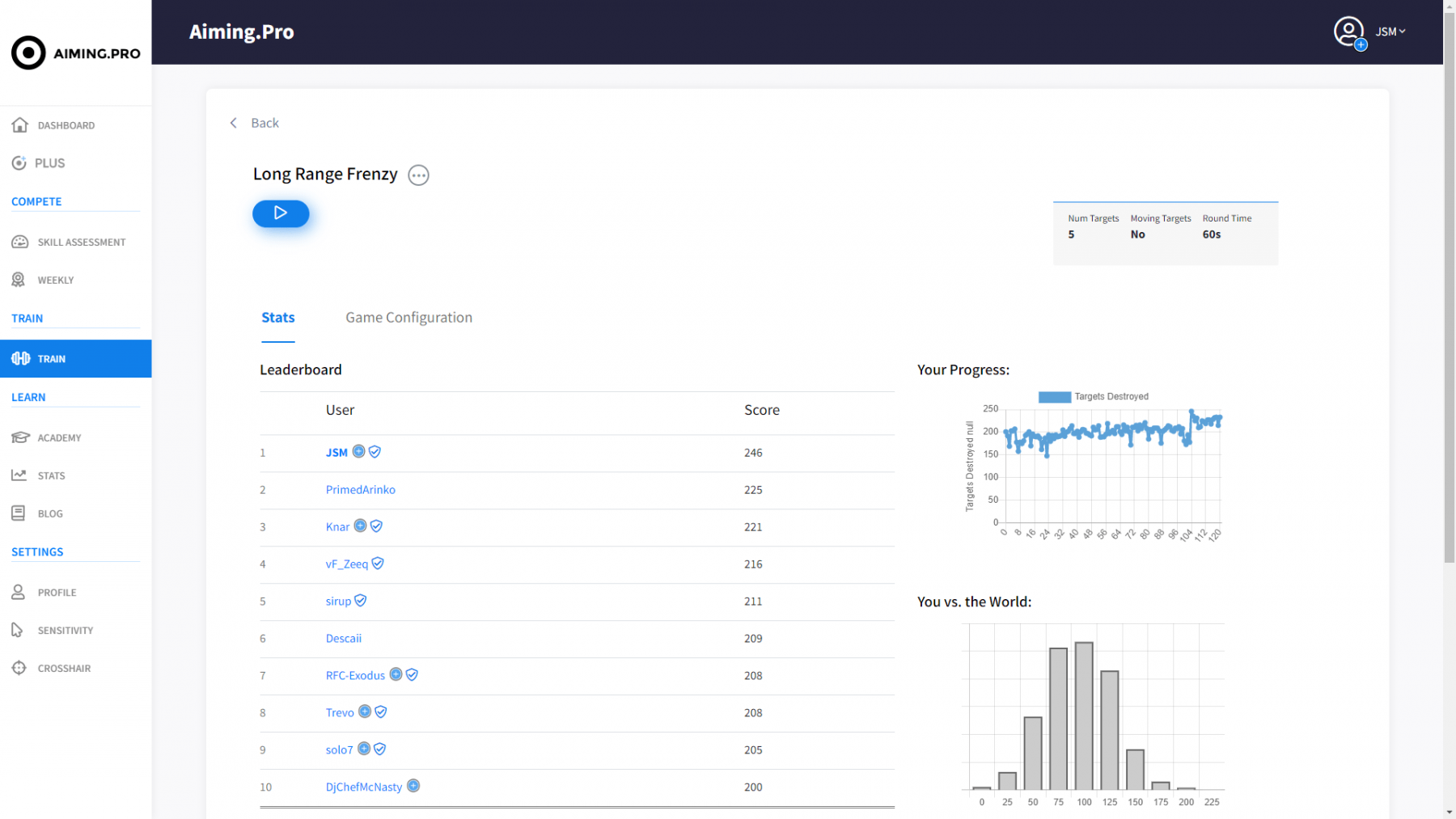This screenshot has width=1456, height=819.
Task: Open the Dashboard home icon
Action: 20,125
